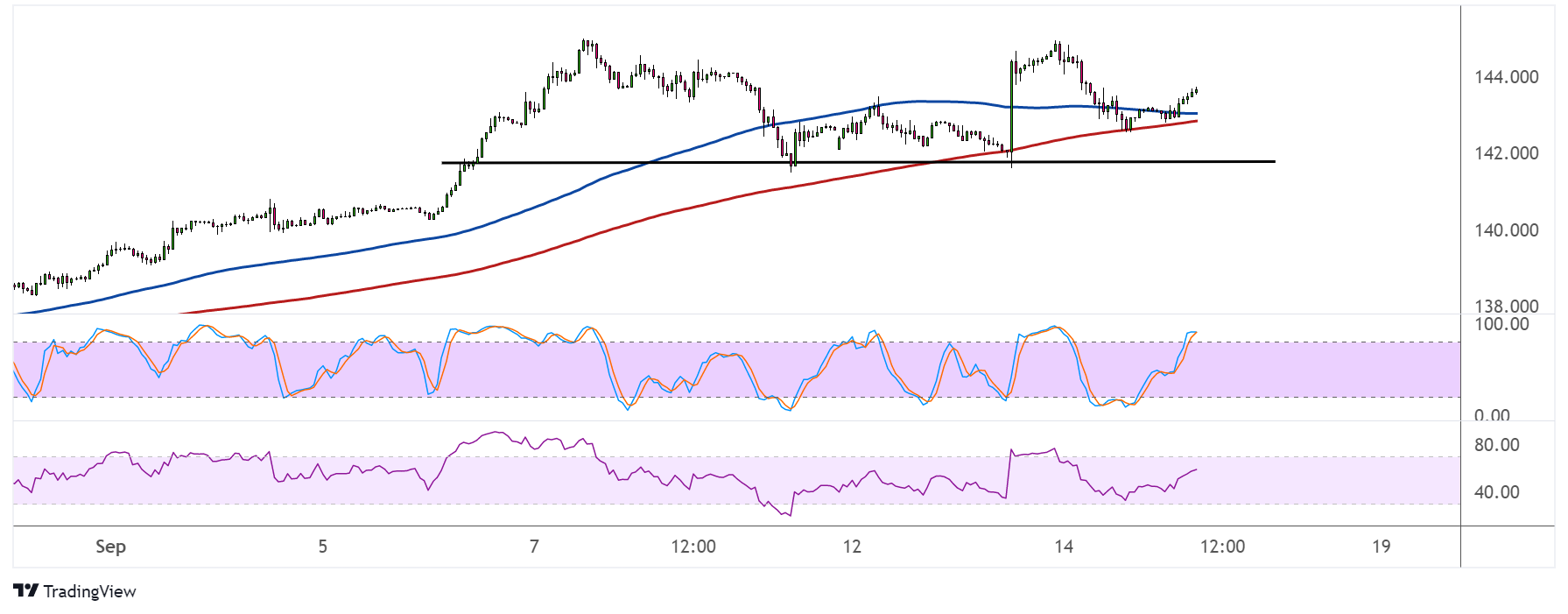Click the TradingView logo
The image size is (1568, 614).
coord(75,591)
